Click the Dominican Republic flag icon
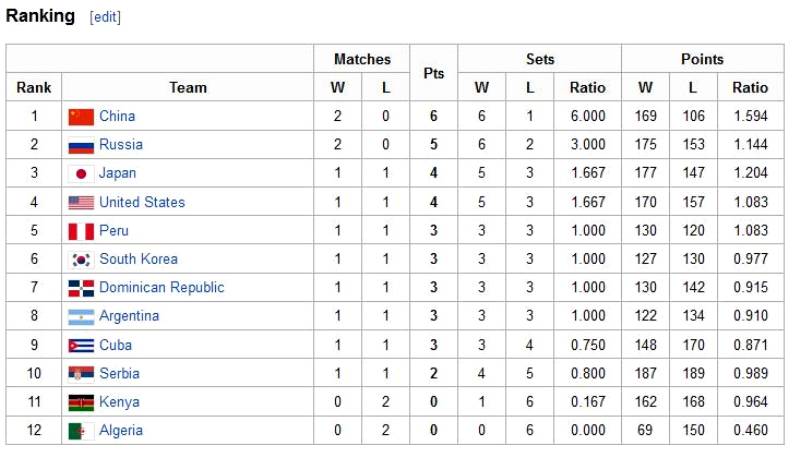Image resolution: width=800 pixels, height=457 pixels. 81,288
